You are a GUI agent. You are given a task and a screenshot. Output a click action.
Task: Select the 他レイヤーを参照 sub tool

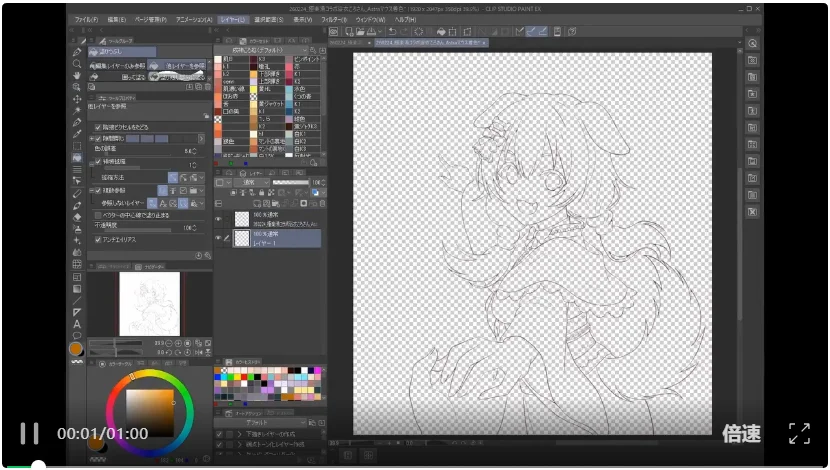pos(177,66)
